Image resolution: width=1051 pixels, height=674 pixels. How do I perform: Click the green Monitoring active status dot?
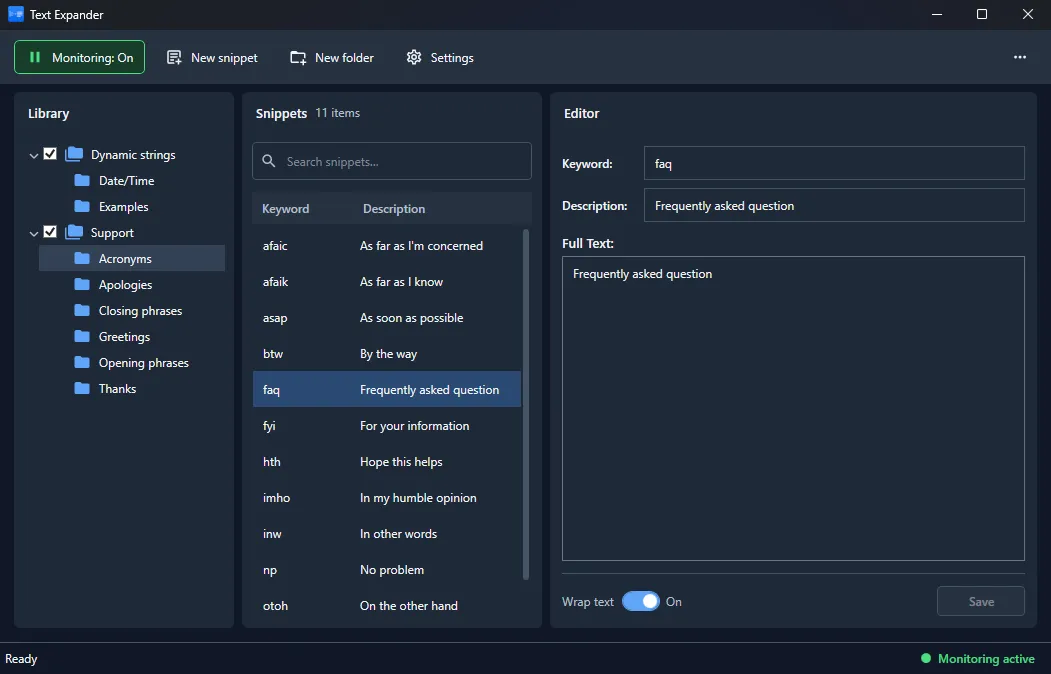(926, 659)
